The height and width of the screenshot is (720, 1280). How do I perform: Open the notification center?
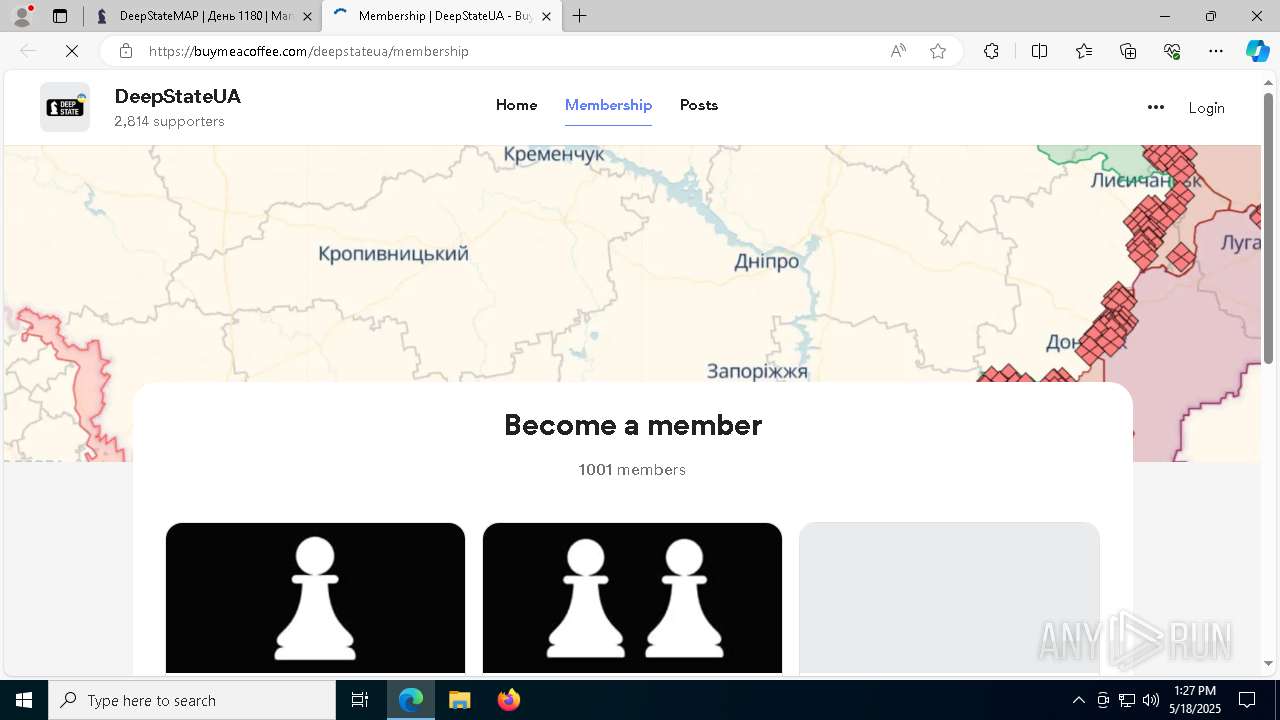[1247, 700]
